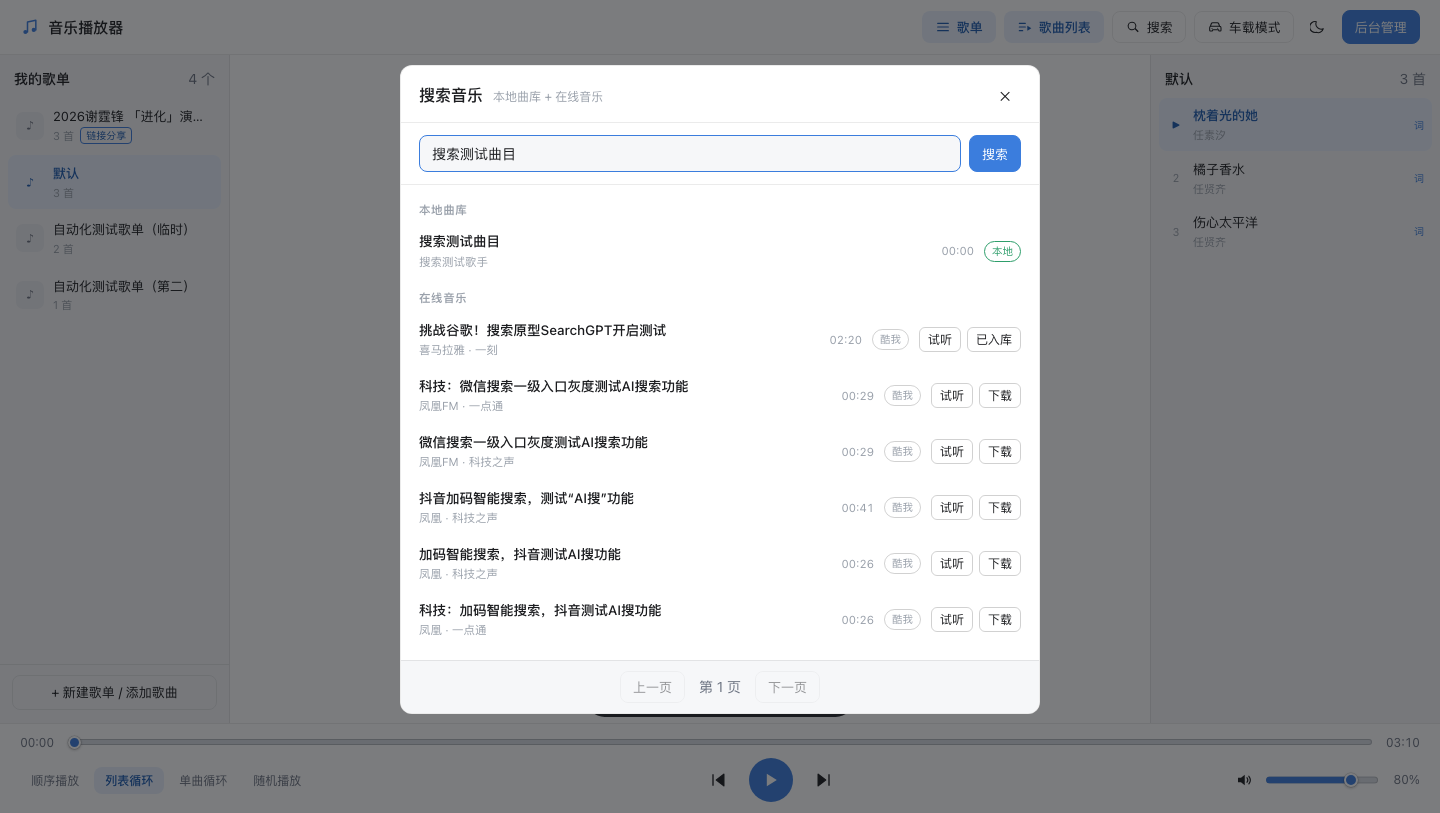The height and width of the screenshot is (813, 1440).
Task: Skip to previous track
Action: point(718,780)
